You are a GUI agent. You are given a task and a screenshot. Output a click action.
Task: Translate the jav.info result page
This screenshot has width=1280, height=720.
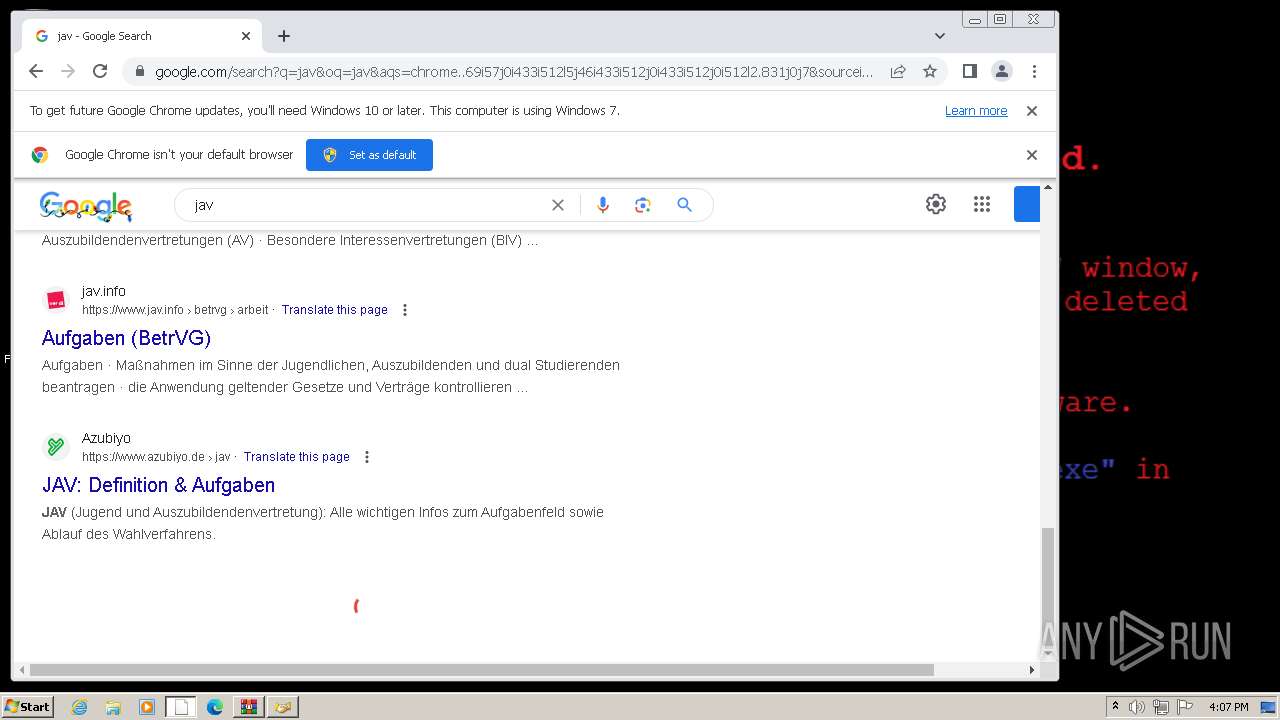pyautogui.click(x=334, y=310)
